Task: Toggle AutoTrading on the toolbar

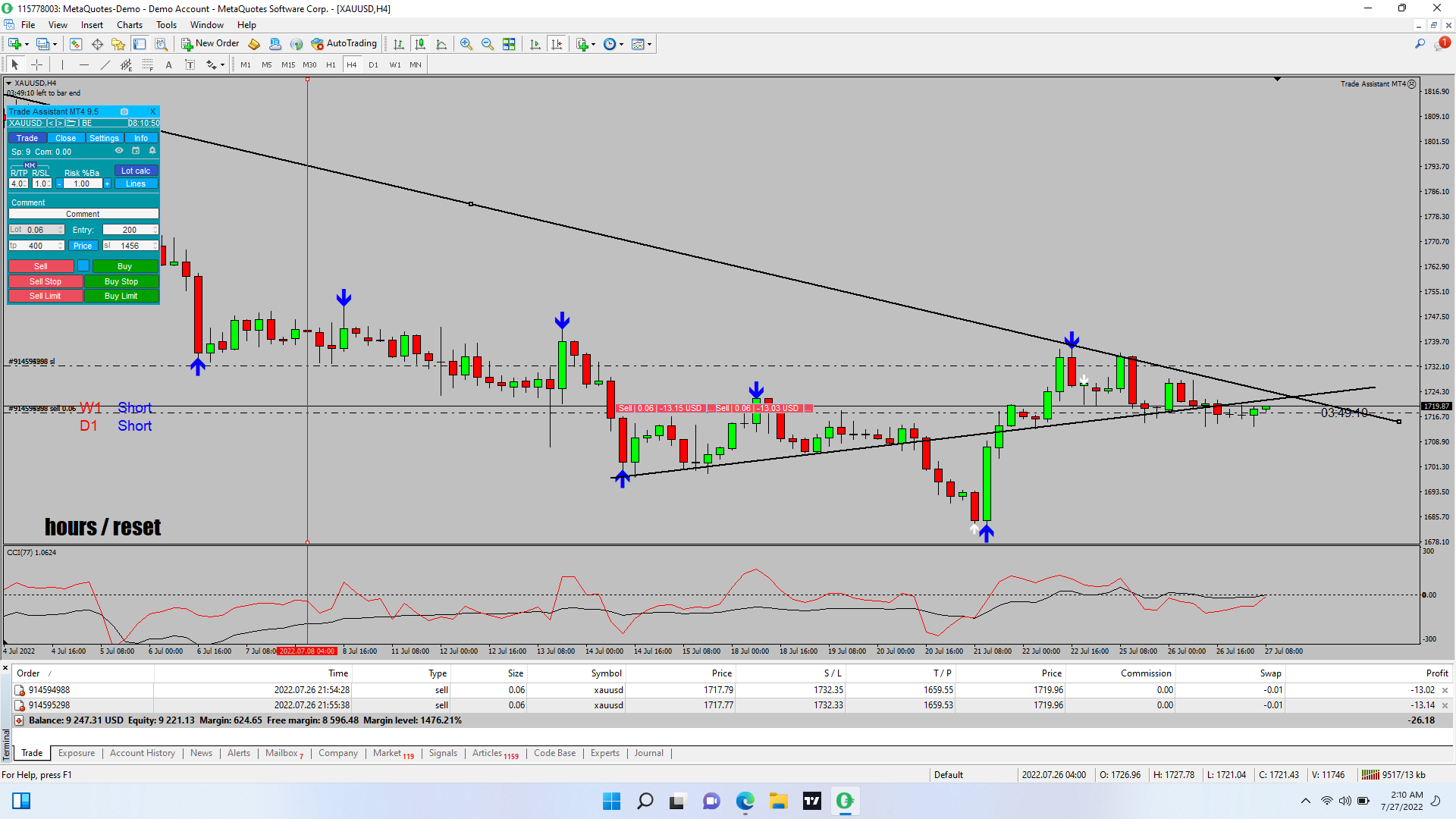Action: tap(344, 44)
